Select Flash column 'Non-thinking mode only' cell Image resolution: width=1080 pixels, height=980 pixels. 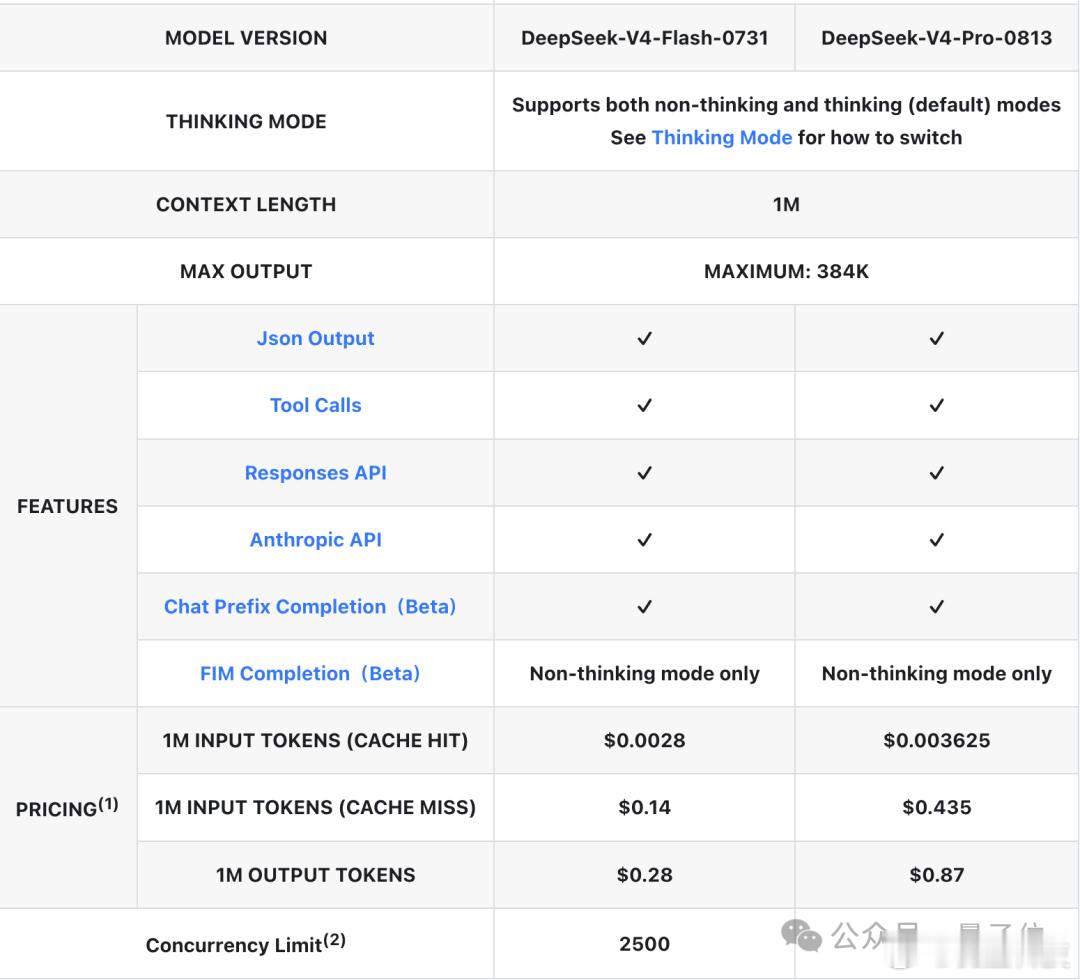click(x=644, y=673)
